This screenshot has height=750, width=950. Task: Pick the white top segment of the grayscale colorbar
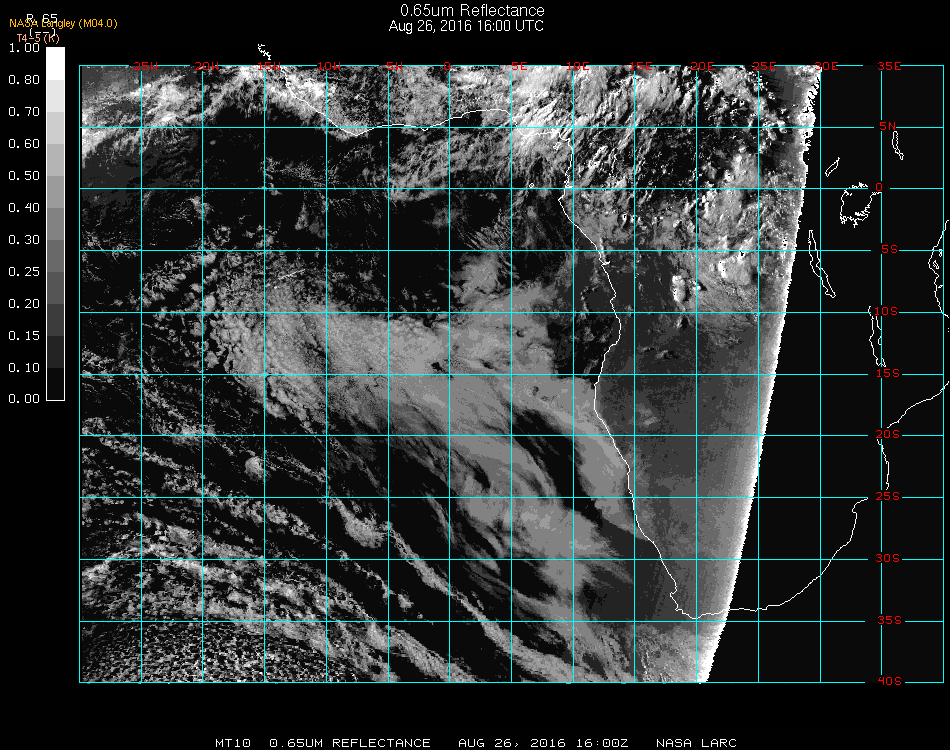(x=55, y=64)
